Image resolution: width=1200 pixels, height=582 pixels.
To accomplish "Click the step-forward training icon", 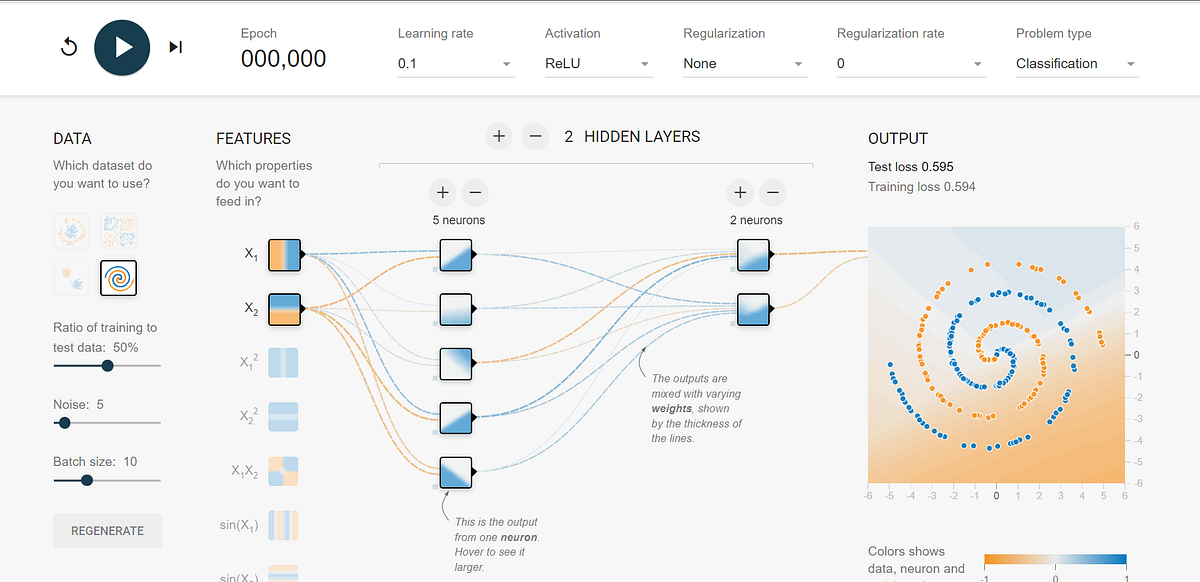I will [x=175, y=47].
